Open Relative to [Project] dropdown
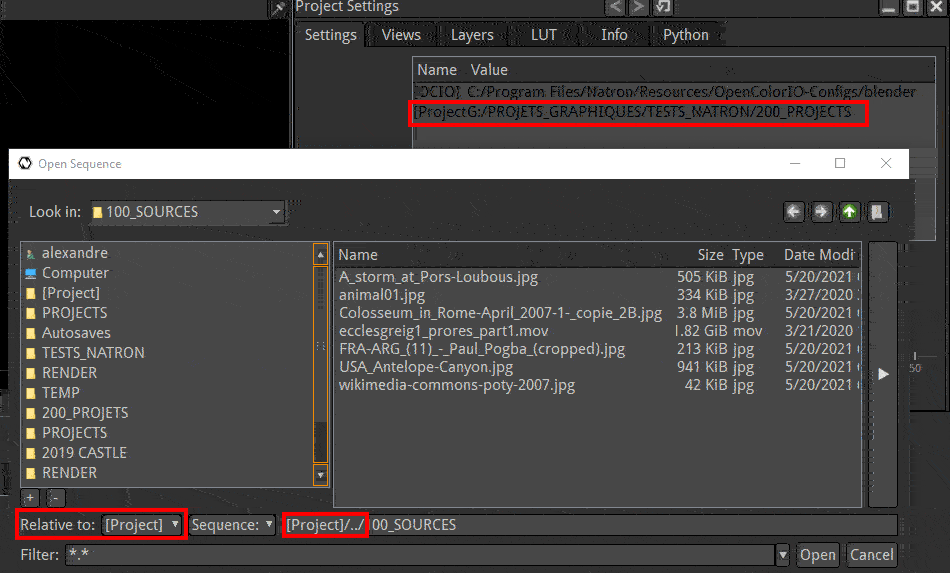The image size is (950, 573). pyautogui.click(x=141, y=525)
